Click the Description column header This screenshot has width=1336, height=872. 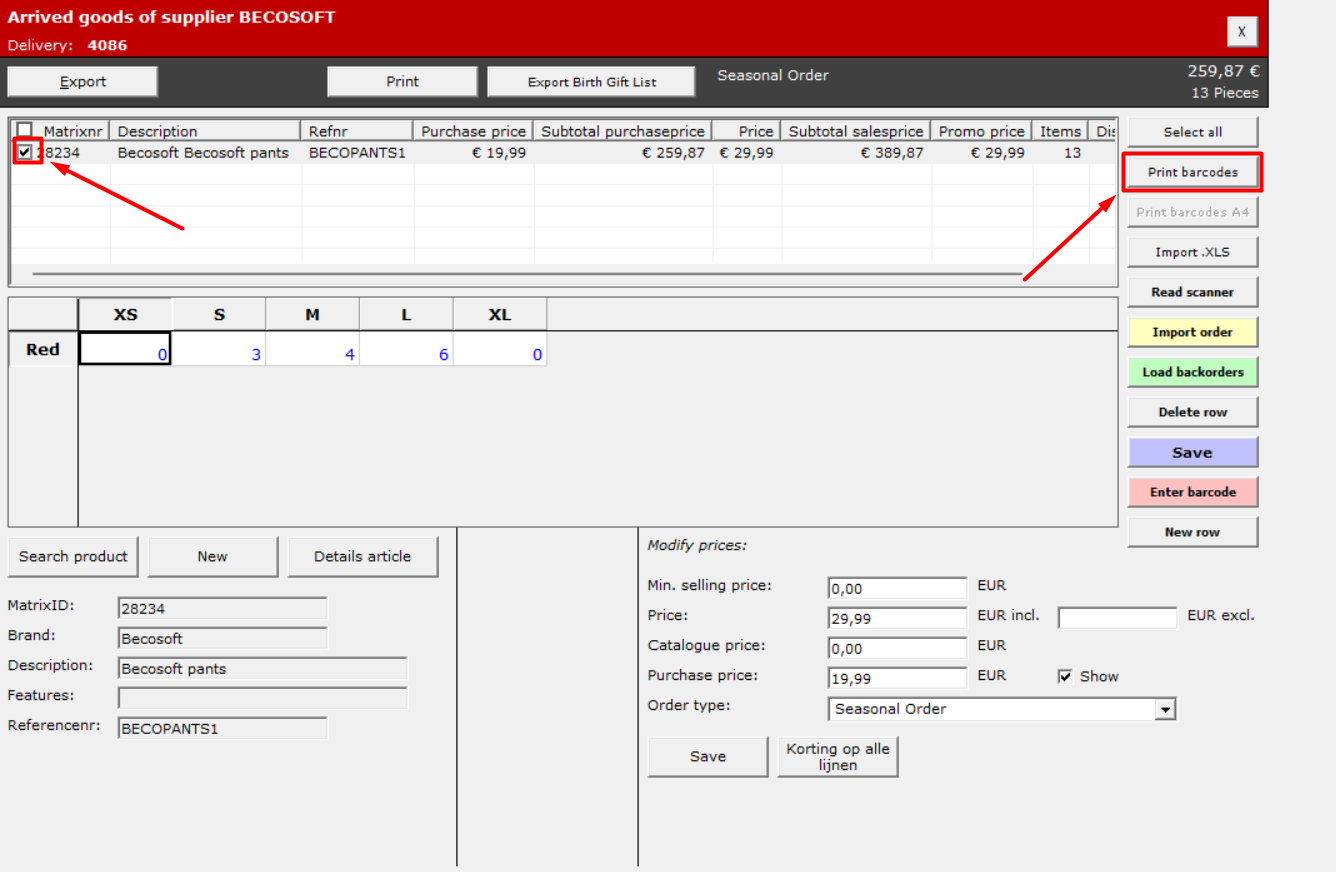click(x=205, y=131)
